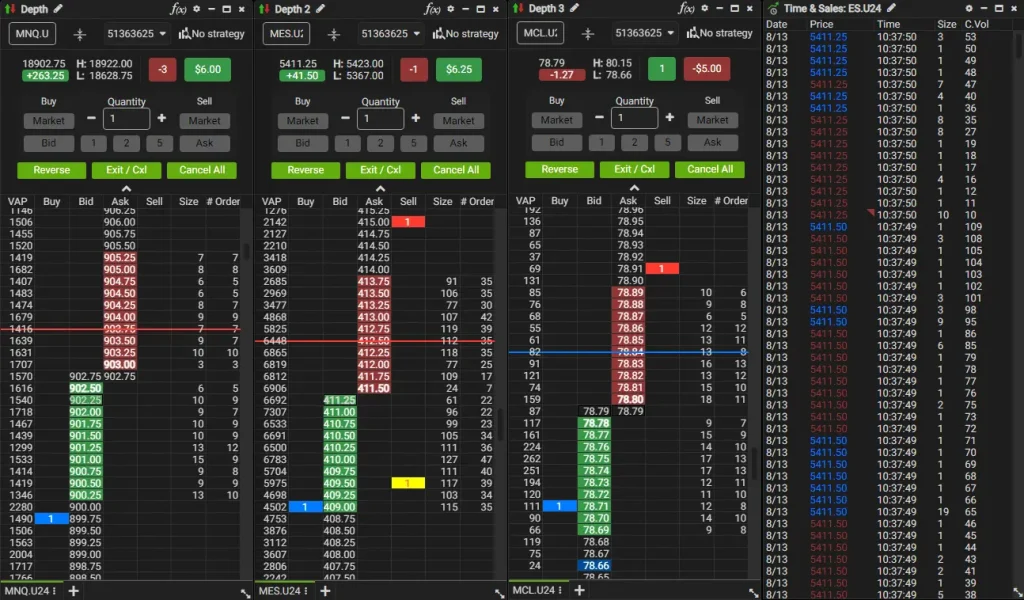1024x600 pixels.
Task: Add new tab next to MES.U24
Action: pos(327,591)
